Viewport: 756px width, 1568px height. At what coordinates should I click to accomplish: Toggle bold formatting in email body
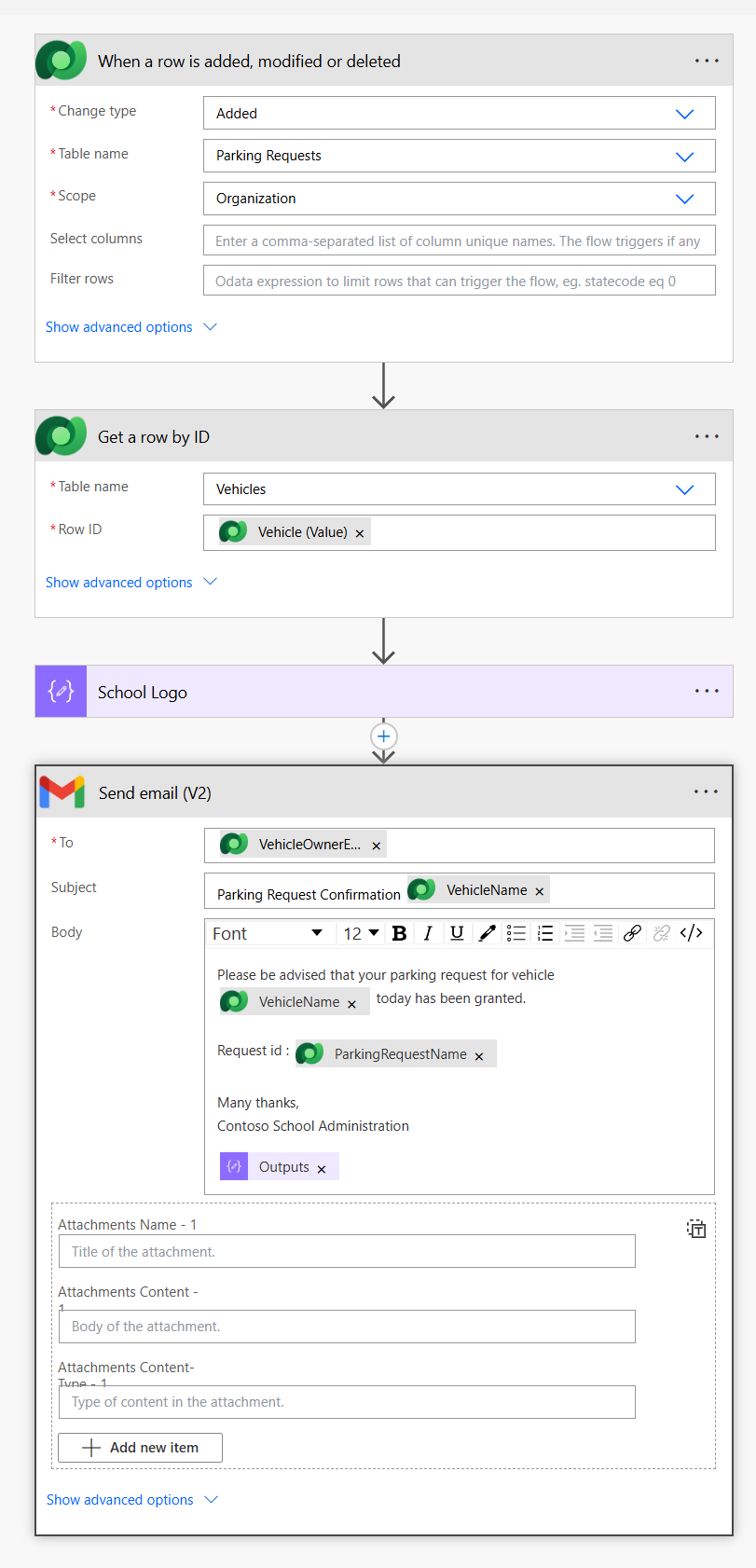(x=399, y=933)
